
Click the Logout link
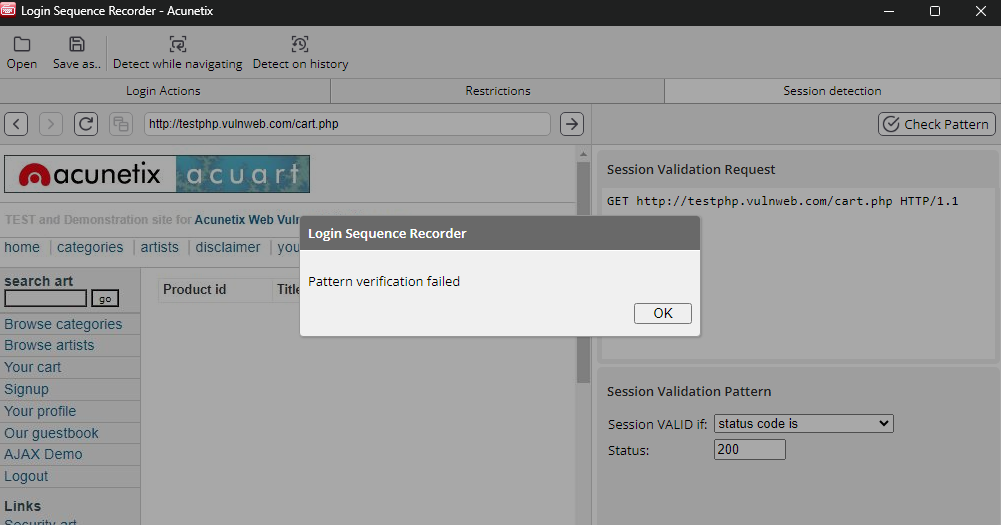click(x=26, y=476)
